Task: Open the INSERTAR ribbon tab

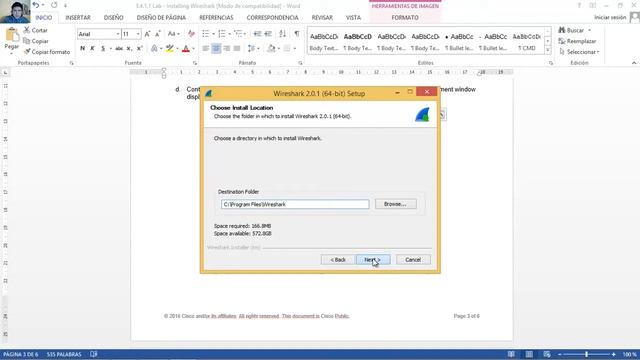Action: click(78, 18)
